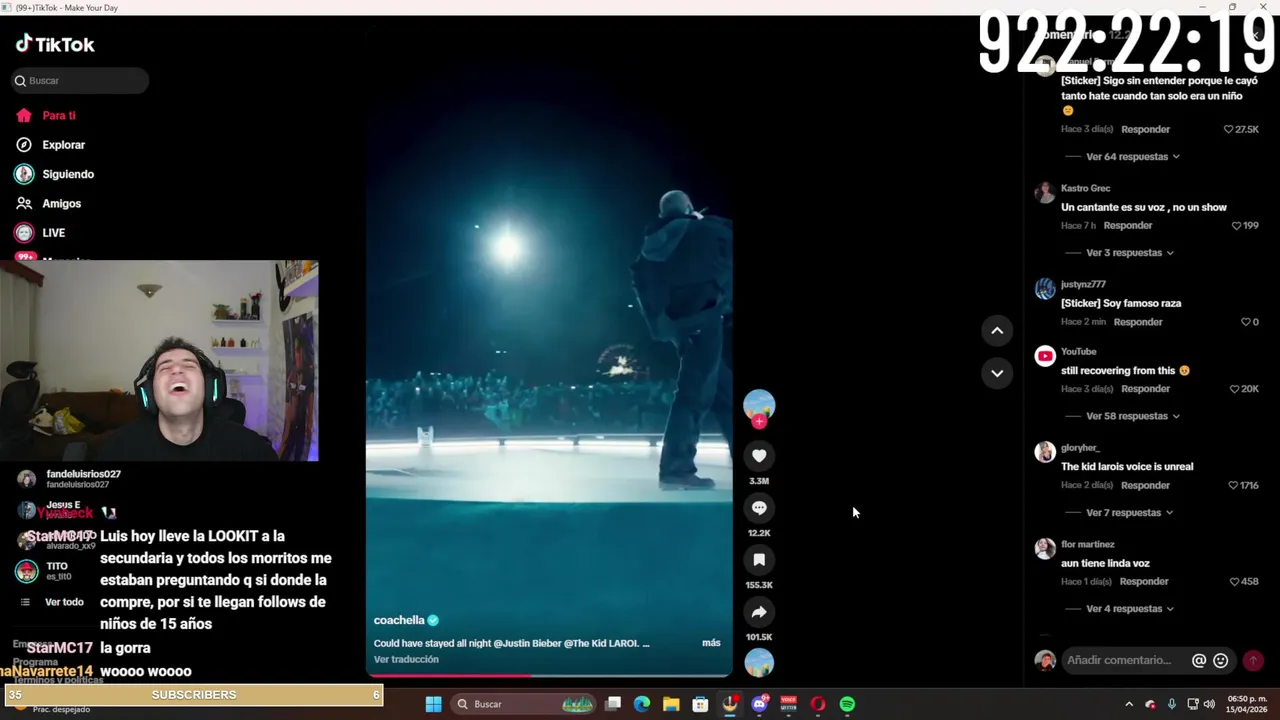Screen dimensions: 1280x720
Task: Reply to justynz777's comment
Action: coord(1138,322)
